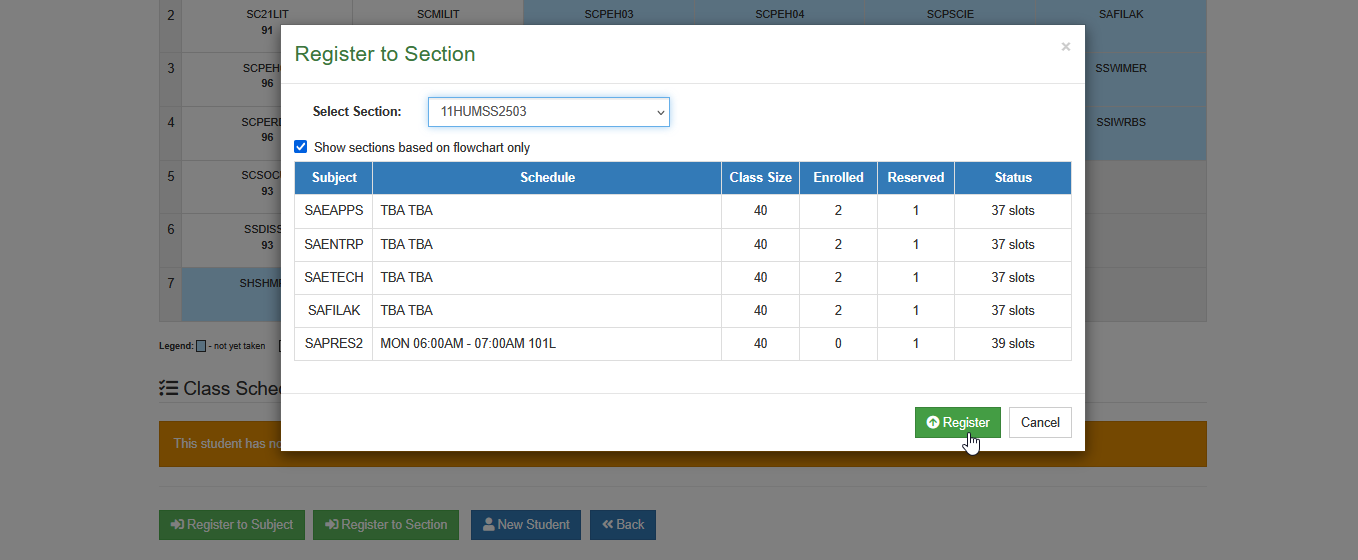
Task: Click SAEAPPS row 37 slots status
Action: coord(1013,211)
